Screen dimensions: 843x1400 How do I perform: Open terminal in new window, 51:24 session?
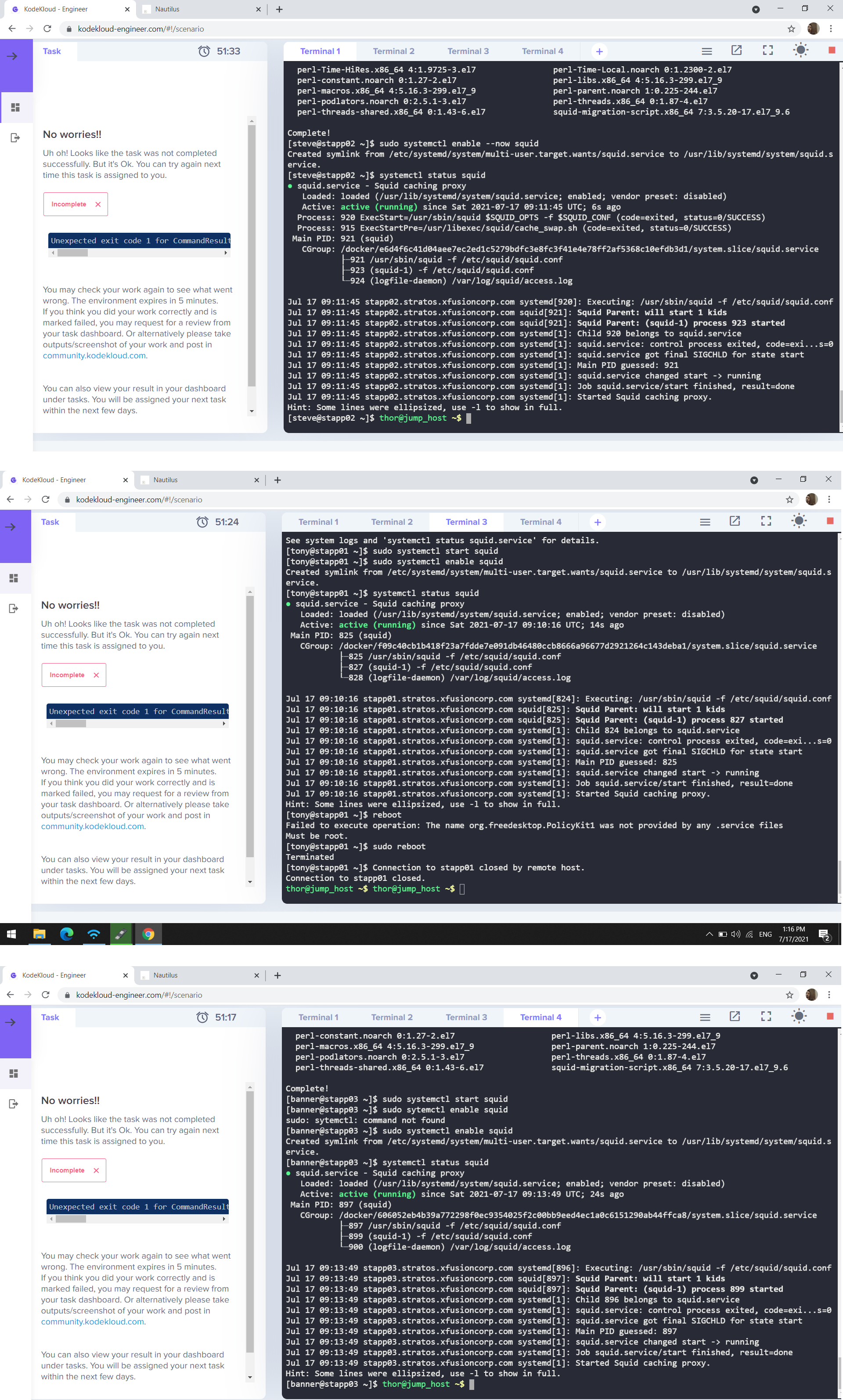[735, 521]
